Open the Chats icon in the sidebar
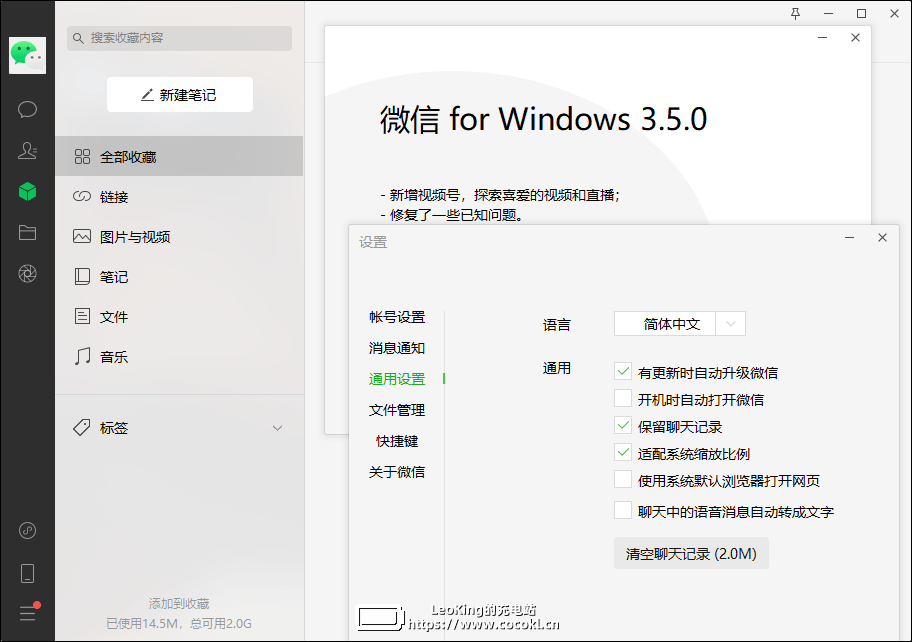Viewport: 912px width, 642px height. point(27,109)
